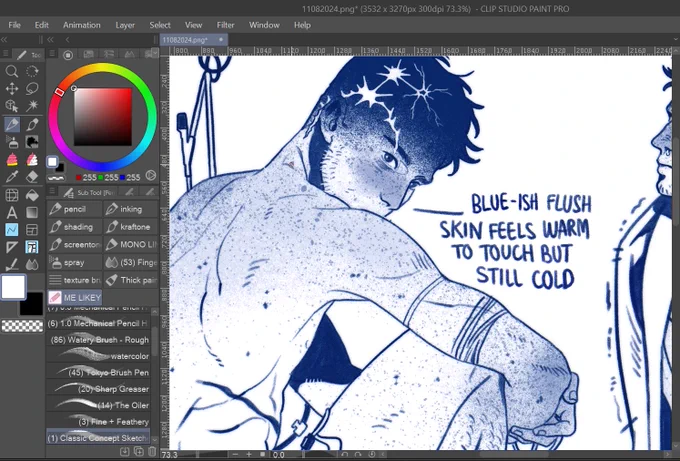Screen dimensions: 680x461
Task: Open the Edit menu
Action: point(42,25)
